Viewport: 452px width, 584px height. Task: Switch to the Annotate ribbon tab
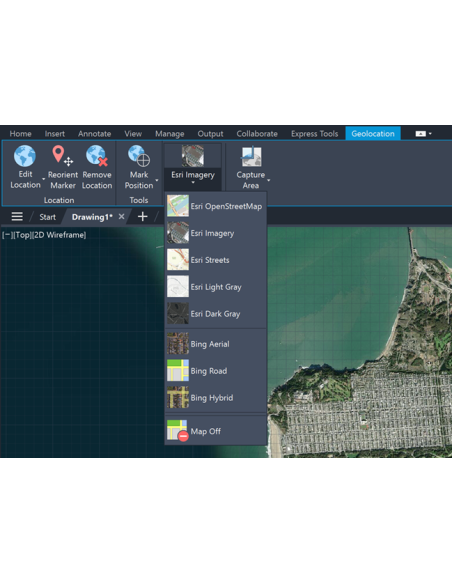tap(95, 134)
